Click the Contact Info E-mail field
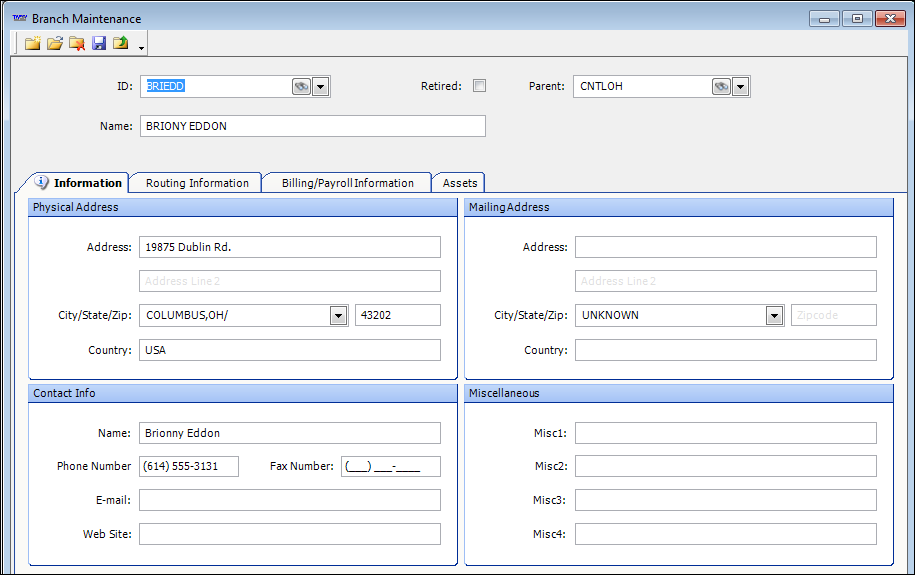 pos(289,500)
